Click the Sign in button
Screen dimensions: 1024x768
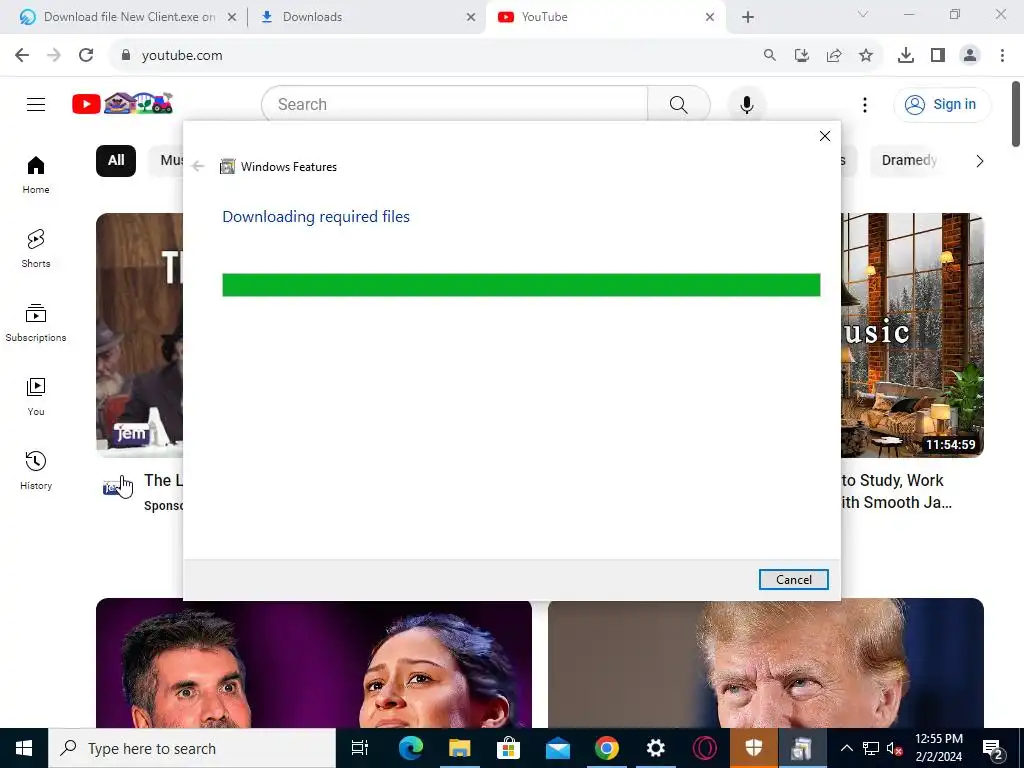click(x=941, y=104)
